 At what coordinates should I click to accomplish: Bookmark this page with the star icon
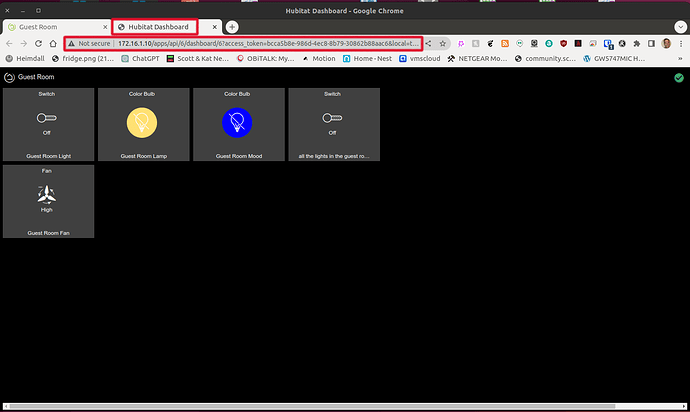click(x=443, y=44)
